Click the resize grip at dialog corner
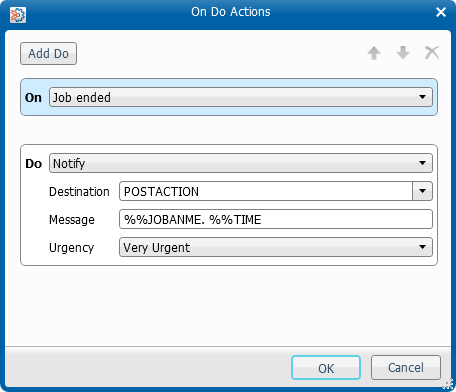 [x=449, y=384]
